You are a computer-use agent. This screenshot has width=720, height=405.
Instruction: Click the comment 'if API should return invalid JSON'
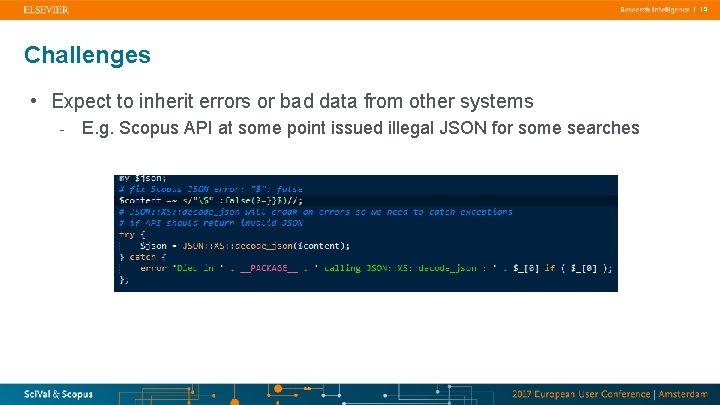(211, 223)
